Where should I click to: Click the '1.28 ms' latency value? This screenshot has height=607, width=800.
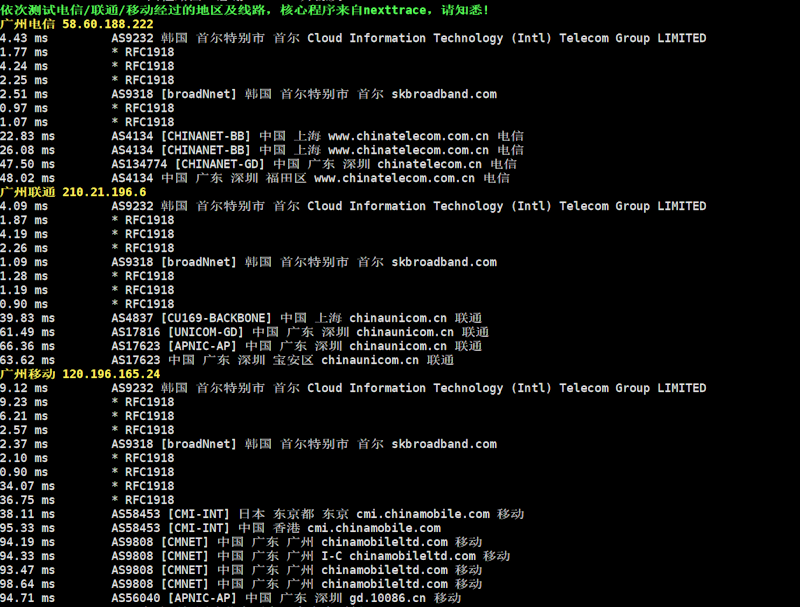(24, 276)
